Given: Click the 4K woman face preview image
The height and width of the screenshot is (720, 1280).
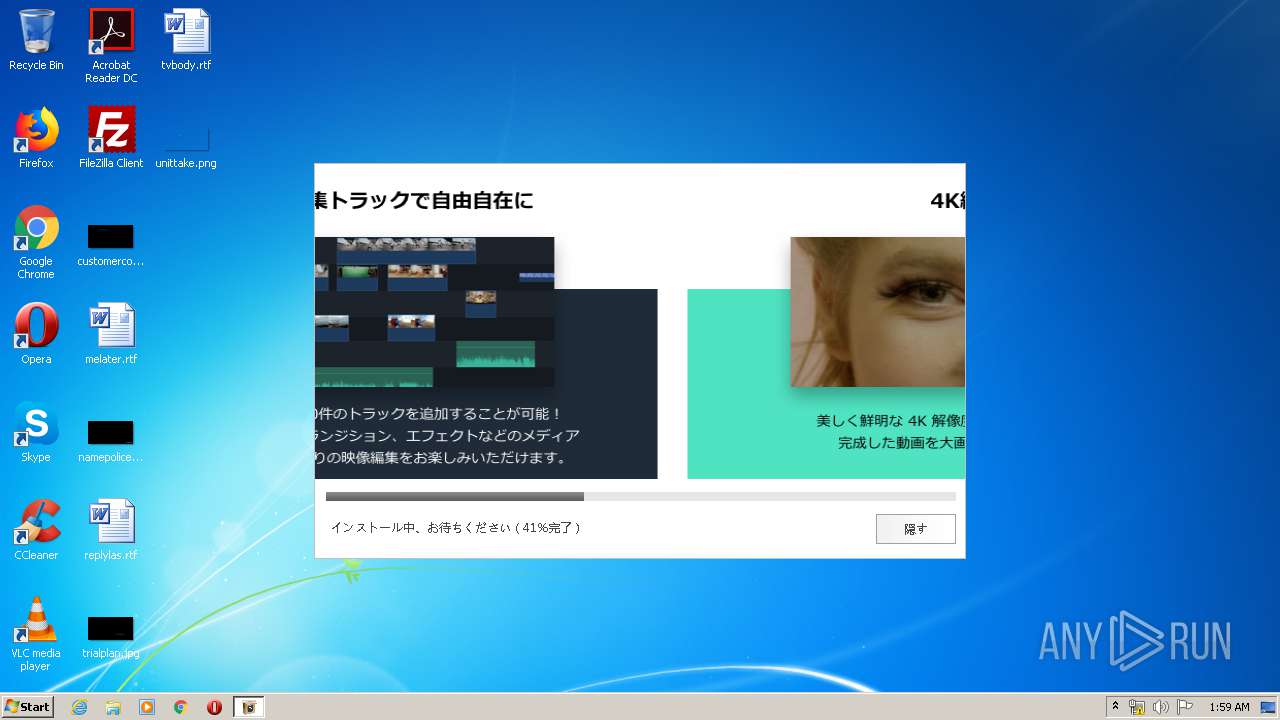Looking at the screenshot, I should [x=878, y=312].
